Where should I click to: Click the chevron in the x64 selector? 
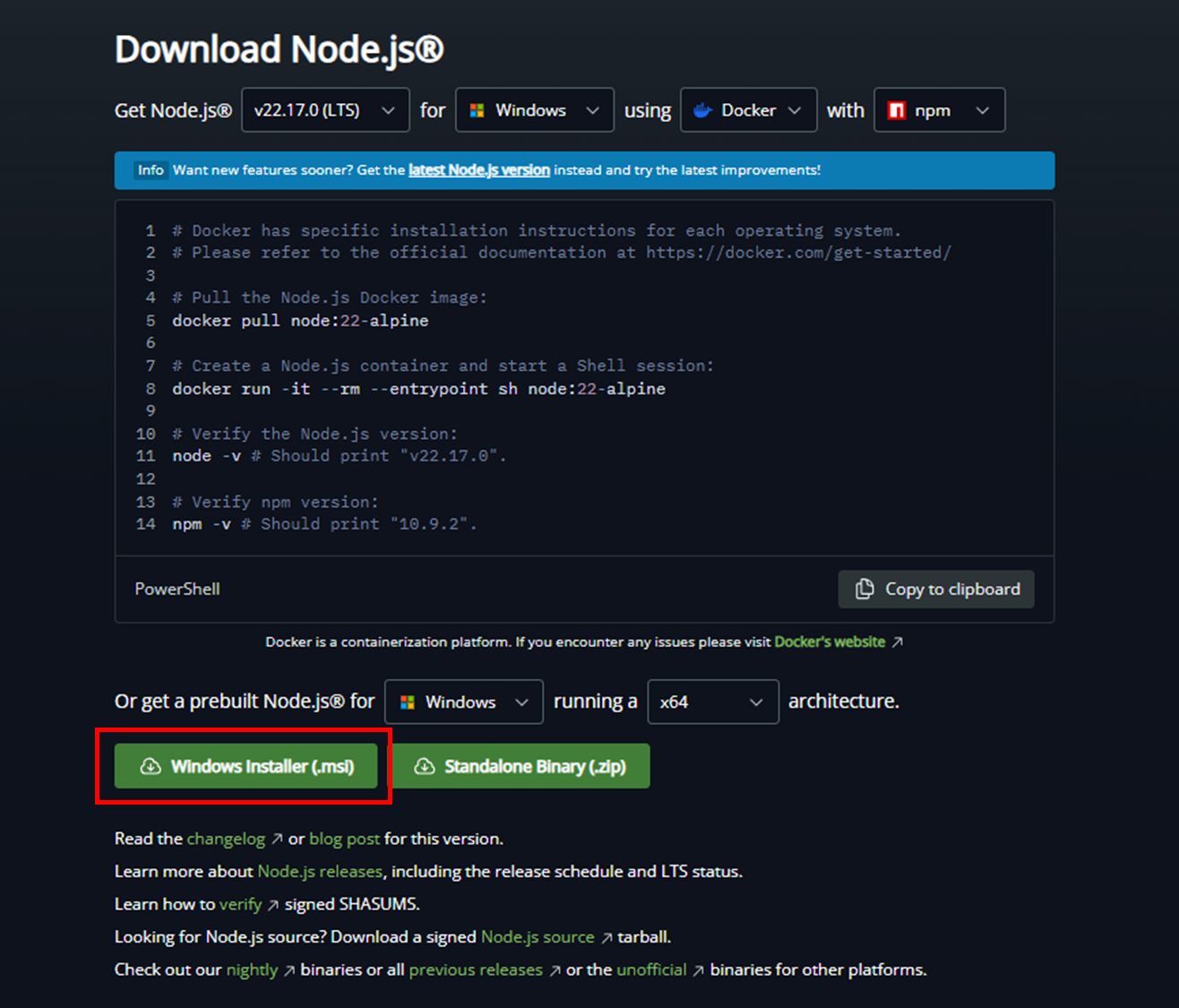coord(756,702)
